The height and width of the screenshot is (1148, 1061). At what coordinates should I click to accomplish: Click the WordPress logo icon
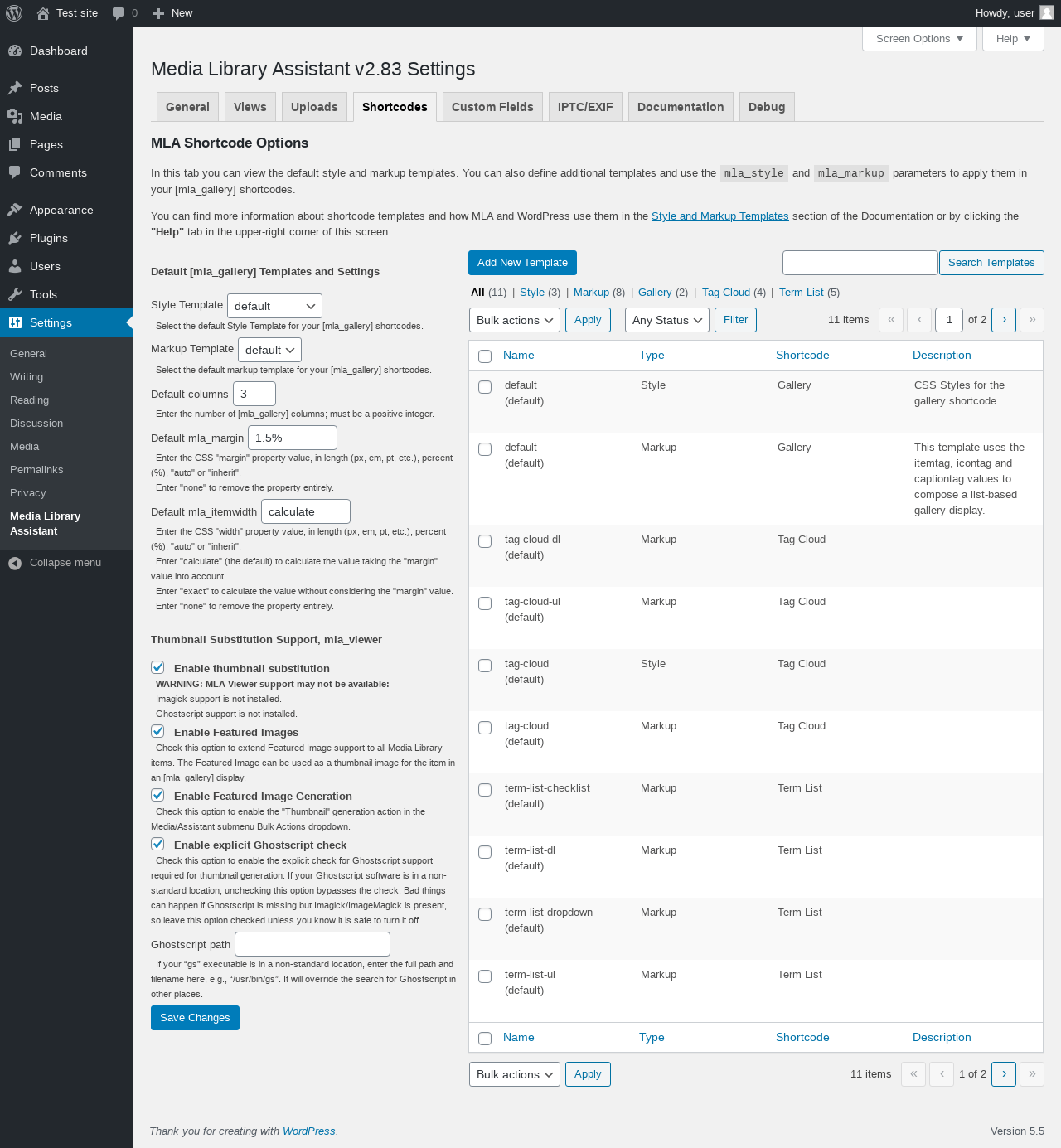point(14,13)
